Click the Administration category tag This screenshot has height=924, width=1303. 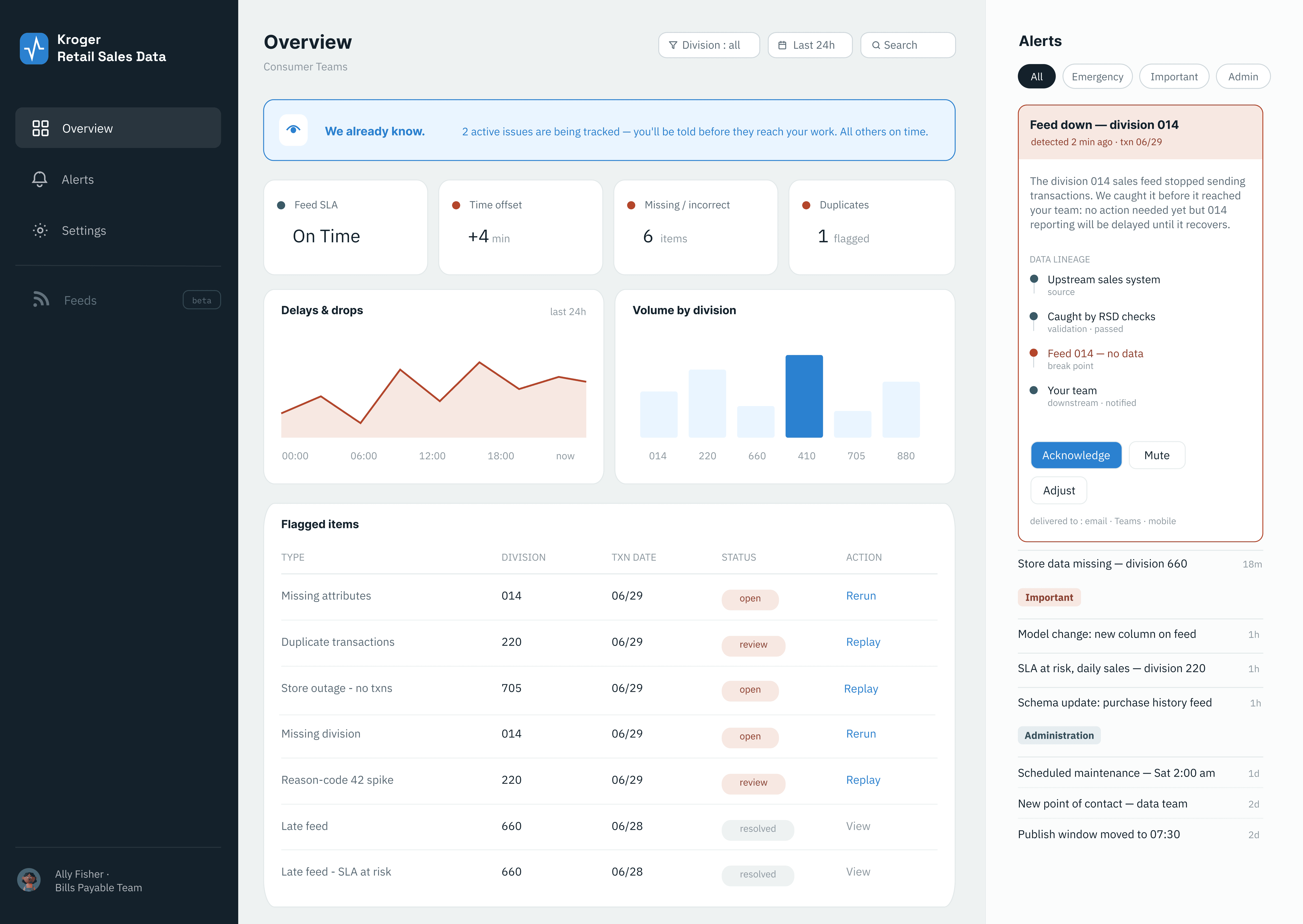tap(1059, 736)
